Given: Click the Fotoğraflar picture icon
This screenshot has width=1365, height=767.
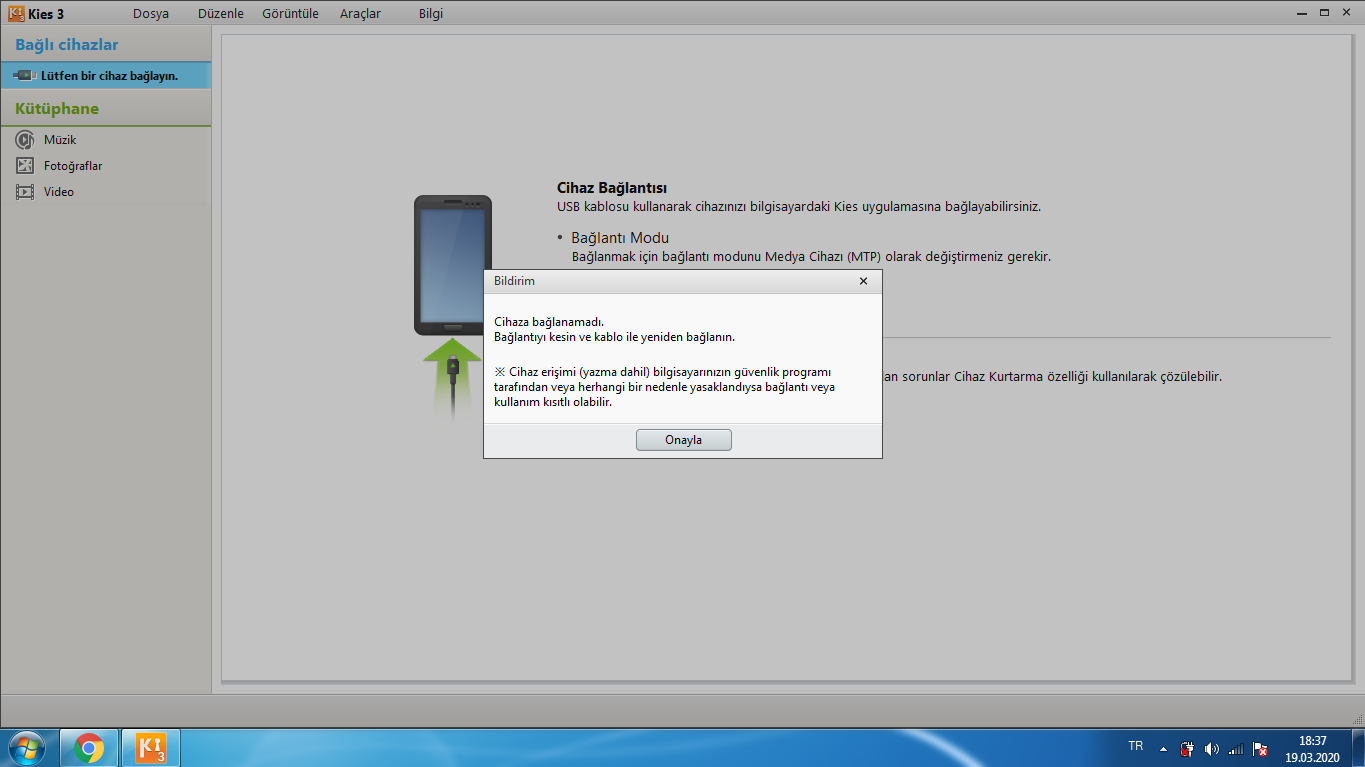Looking at the screenshot, I should click(x=25, y=166).
